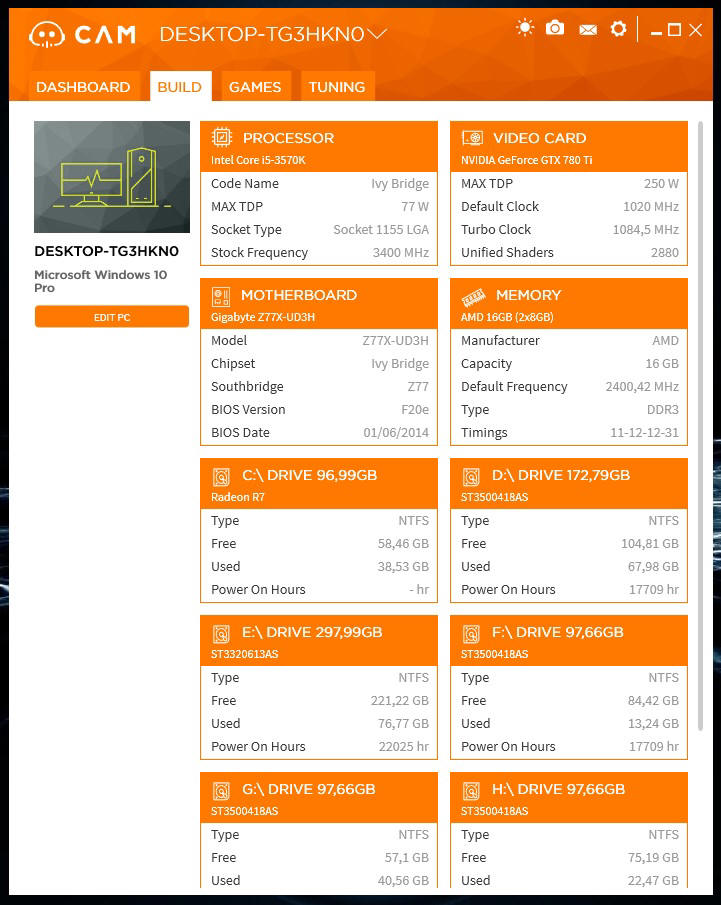Click Intel Core i5-3570K text
Screen dimensions: 721x905
pyautogui.click(x=258, y=160)
